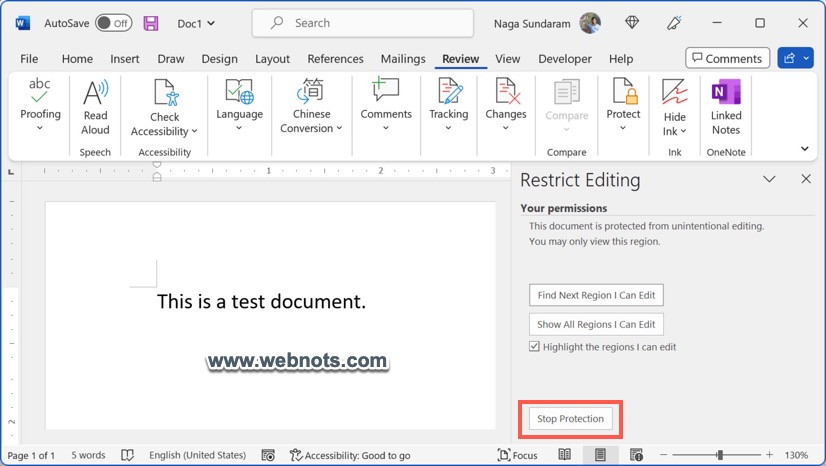Click the Save icon in title bar

tap(151, 23)
